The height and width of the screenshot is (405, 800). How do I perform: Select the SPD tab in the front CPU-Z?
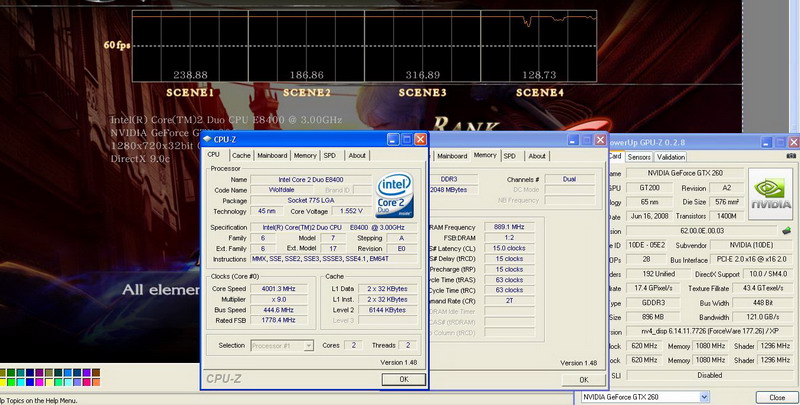point(330,156)
